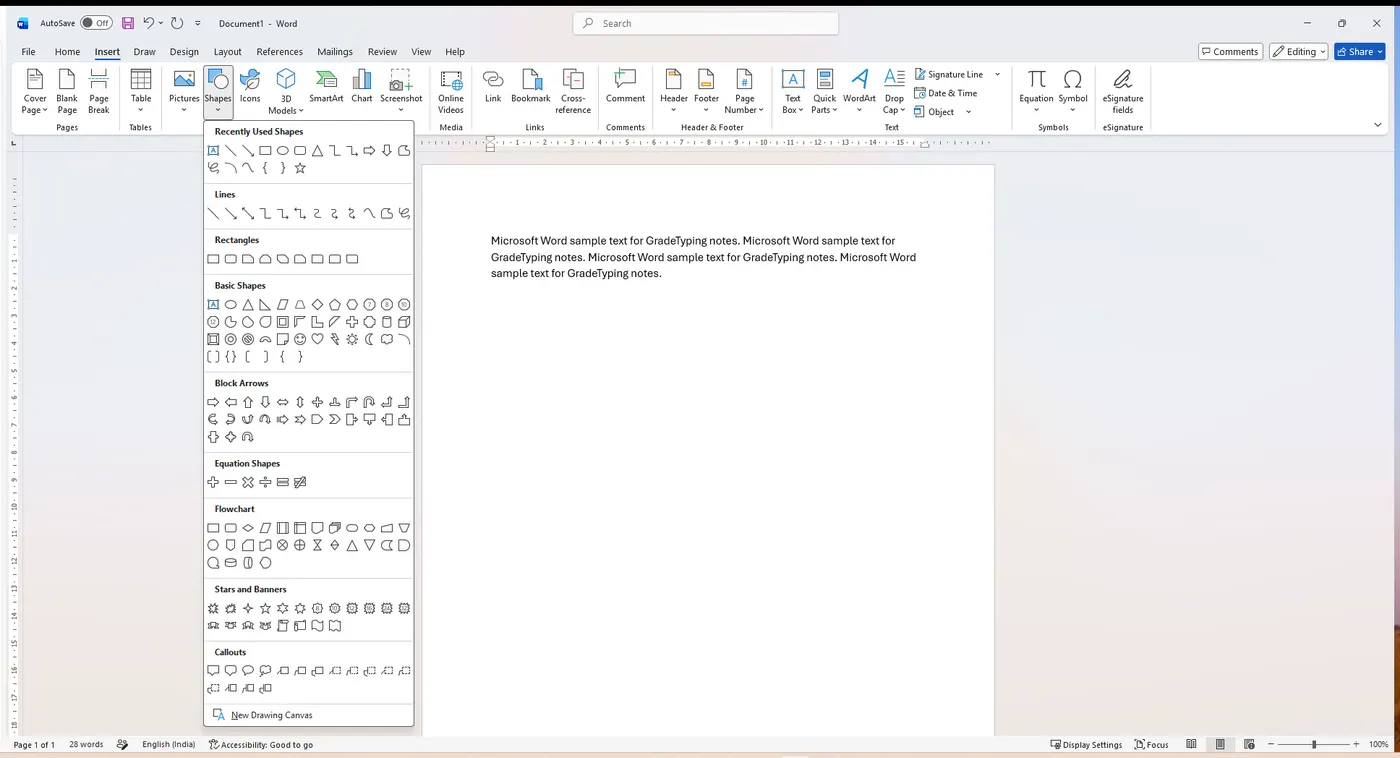Select the crescent moon shape
The height and width of the screenshot is (758, 1400).
click(369, 339)
